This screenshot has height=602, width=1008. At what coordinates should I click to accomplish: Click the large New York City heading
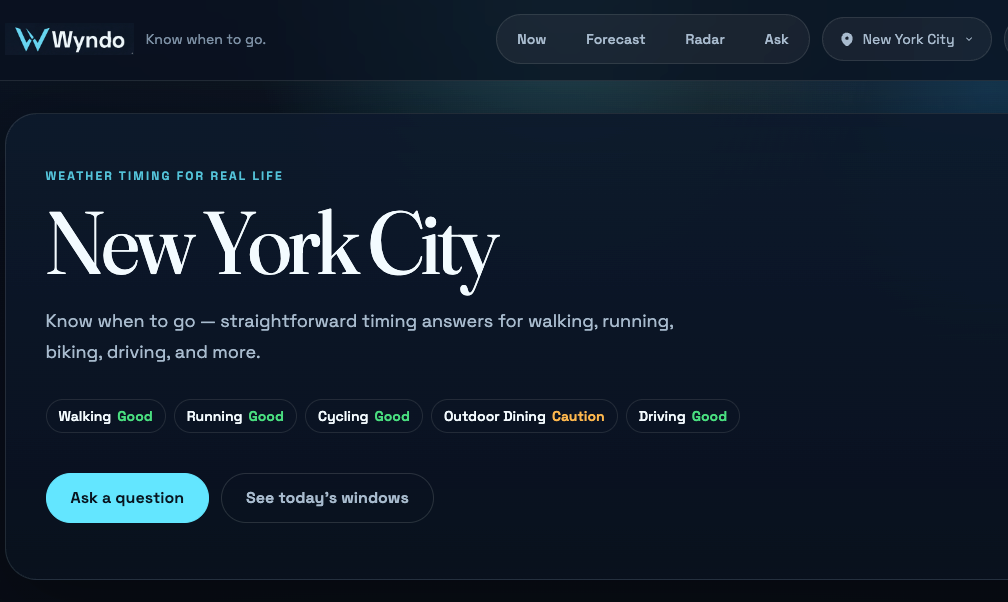coord(272,246)
